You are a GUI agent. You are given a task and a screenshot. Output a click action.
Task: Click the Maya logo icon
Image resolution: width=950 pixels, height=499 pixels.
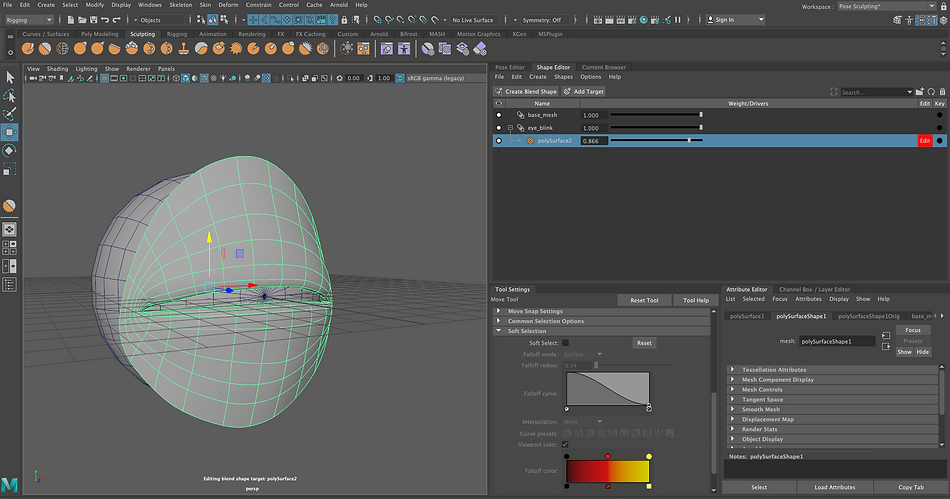10,484
